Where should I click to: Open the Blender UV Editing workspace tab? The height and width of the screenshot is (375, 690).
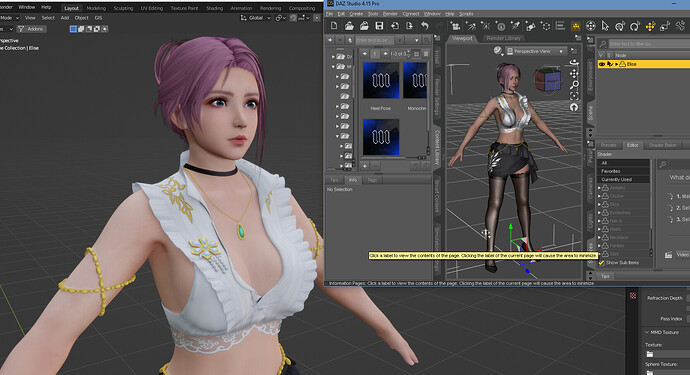[x=151, y=8]
